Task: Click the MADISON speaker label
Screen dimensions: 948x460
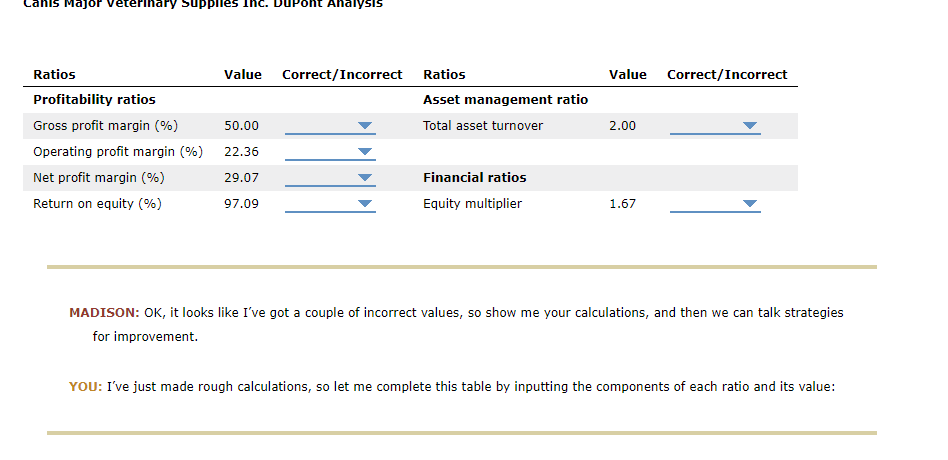Action: (x=104, y=313)
